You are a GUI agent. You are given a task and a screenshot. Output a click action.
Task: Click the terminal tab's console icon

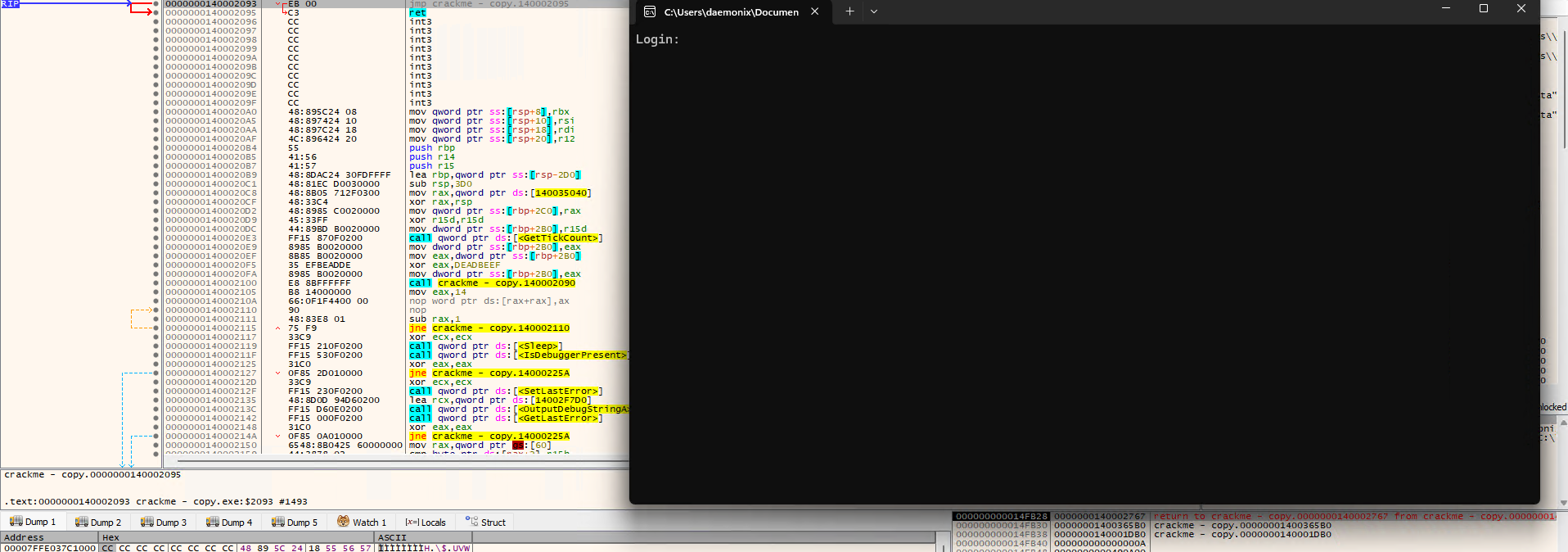650,11
